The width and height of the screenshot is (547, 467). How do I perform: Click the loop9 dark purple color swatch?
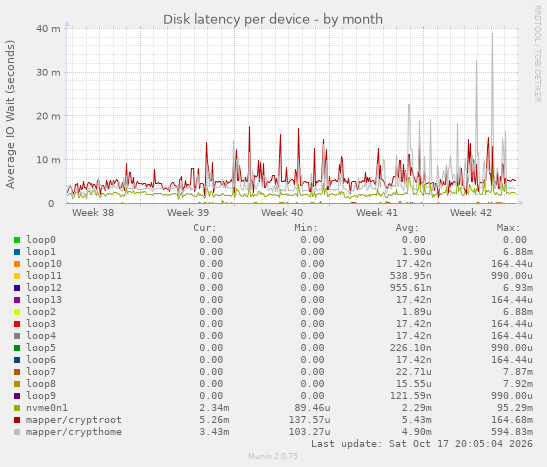click(x=17, y=396)
